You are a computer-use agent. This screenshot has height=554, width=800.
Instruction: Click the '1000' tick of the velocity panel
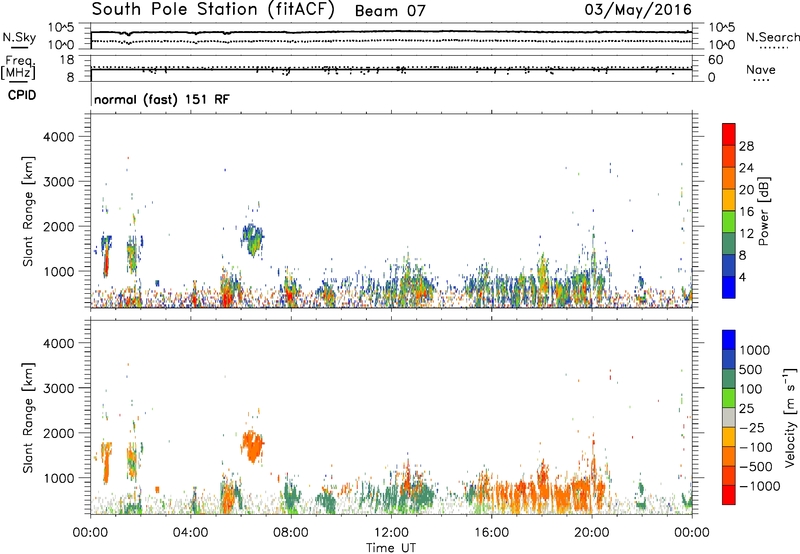[58, 478]
